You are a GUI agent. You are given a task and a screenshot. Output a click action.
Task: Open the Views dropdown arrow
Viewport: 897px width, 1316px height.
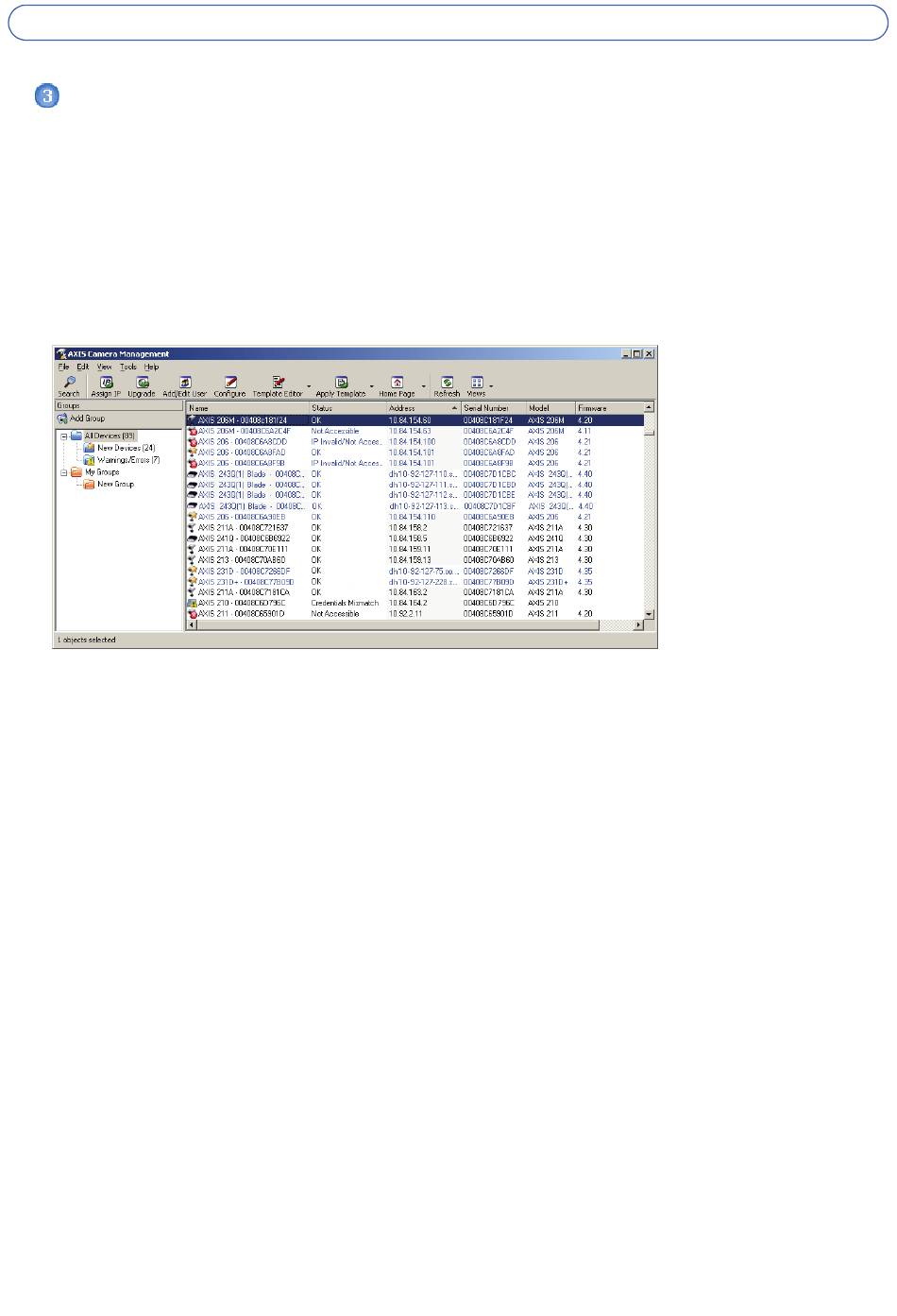[x=491, y=386]
